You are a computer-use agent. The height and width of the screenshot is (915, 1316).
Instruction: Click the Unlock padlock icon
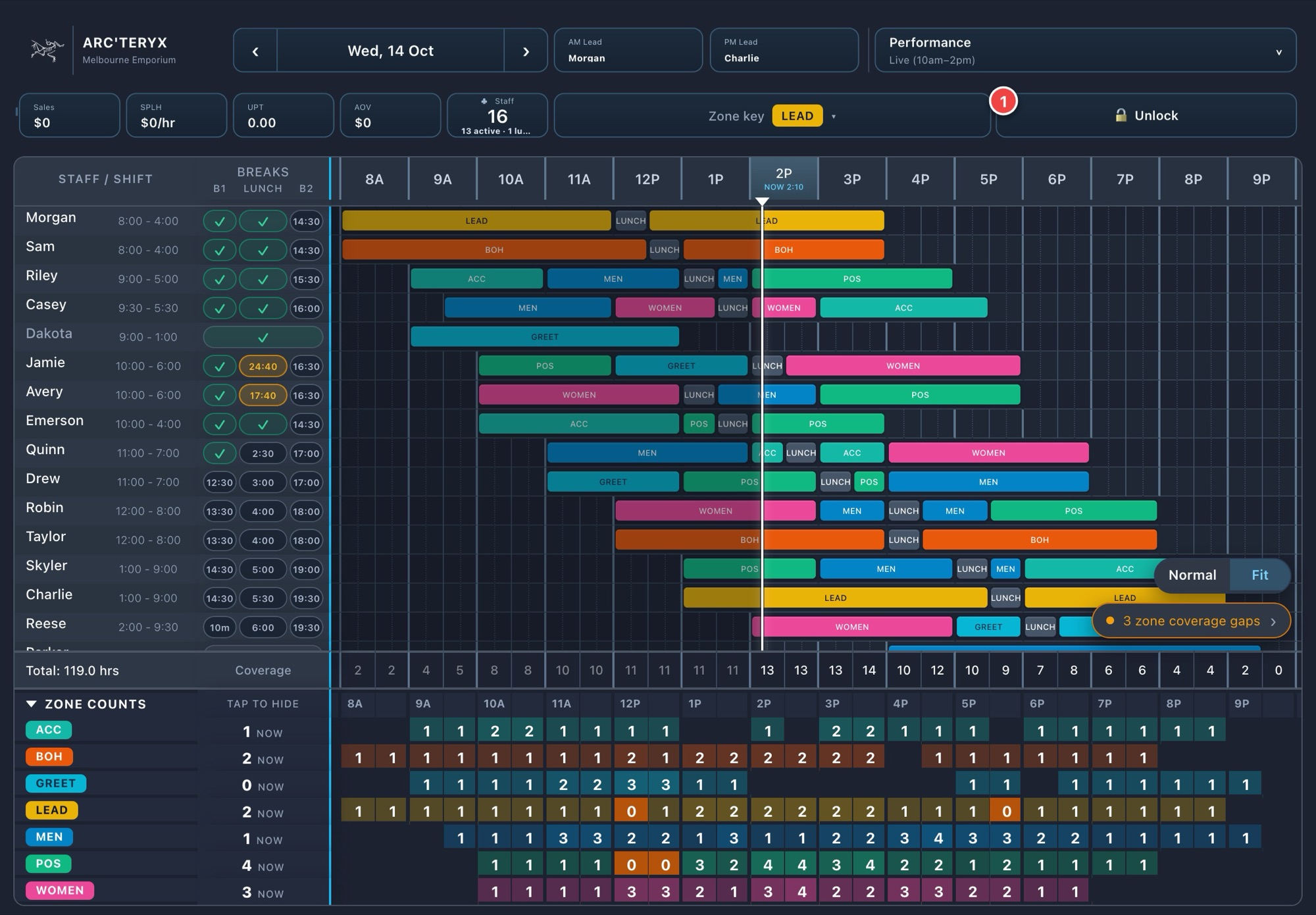(1121, 115)
